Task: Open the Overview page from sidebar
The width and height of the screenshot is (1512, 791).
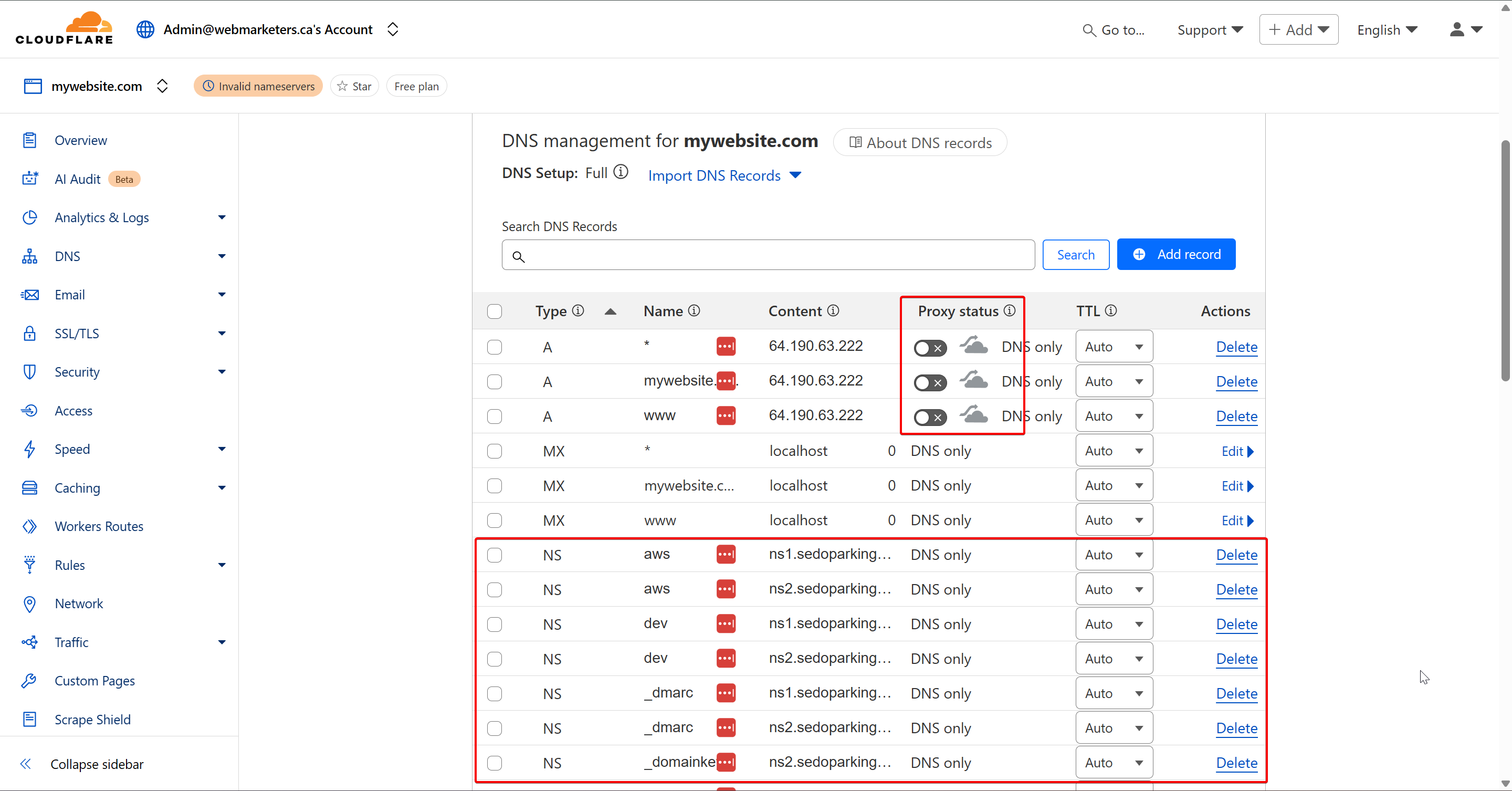Action: [x=81, y=140]
